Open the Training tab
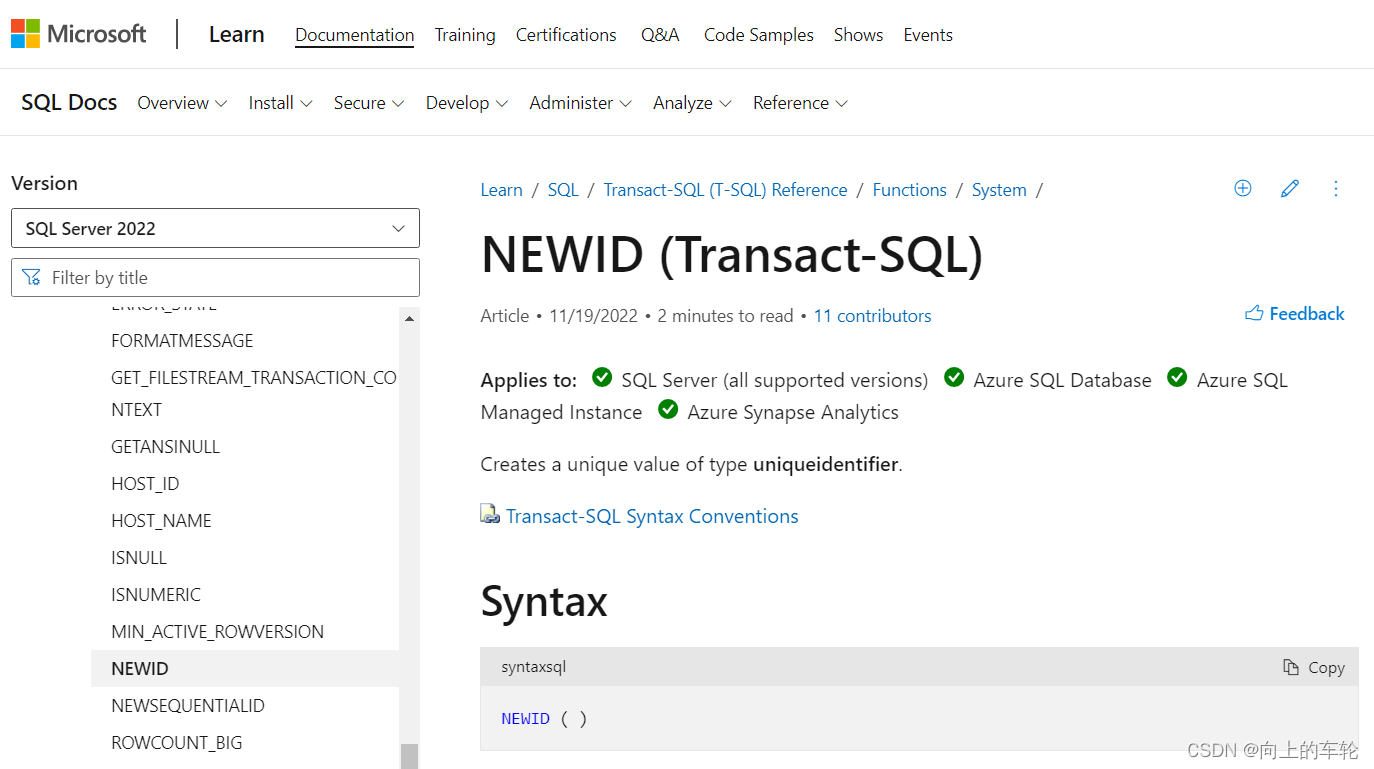This screenshot has width=1374, height=769. click(x=465, y=35)
